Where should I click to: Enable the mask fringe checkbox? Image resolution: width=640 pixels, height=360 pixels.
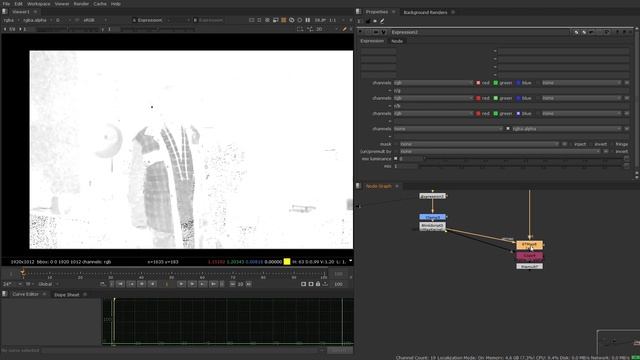pos(612,144)
